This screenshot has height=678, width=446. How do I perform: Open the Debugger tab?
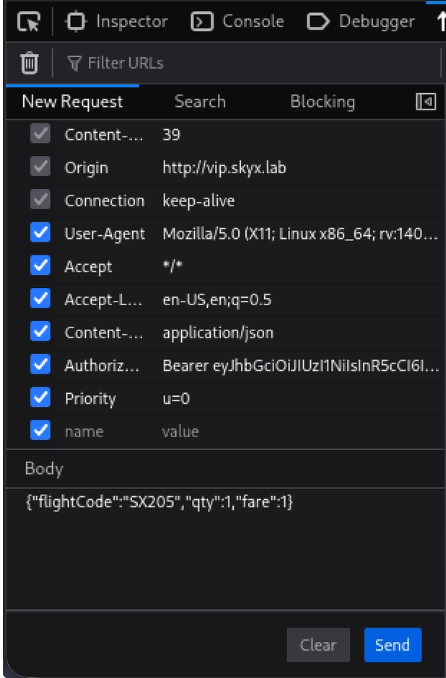(x=361, y=21)
